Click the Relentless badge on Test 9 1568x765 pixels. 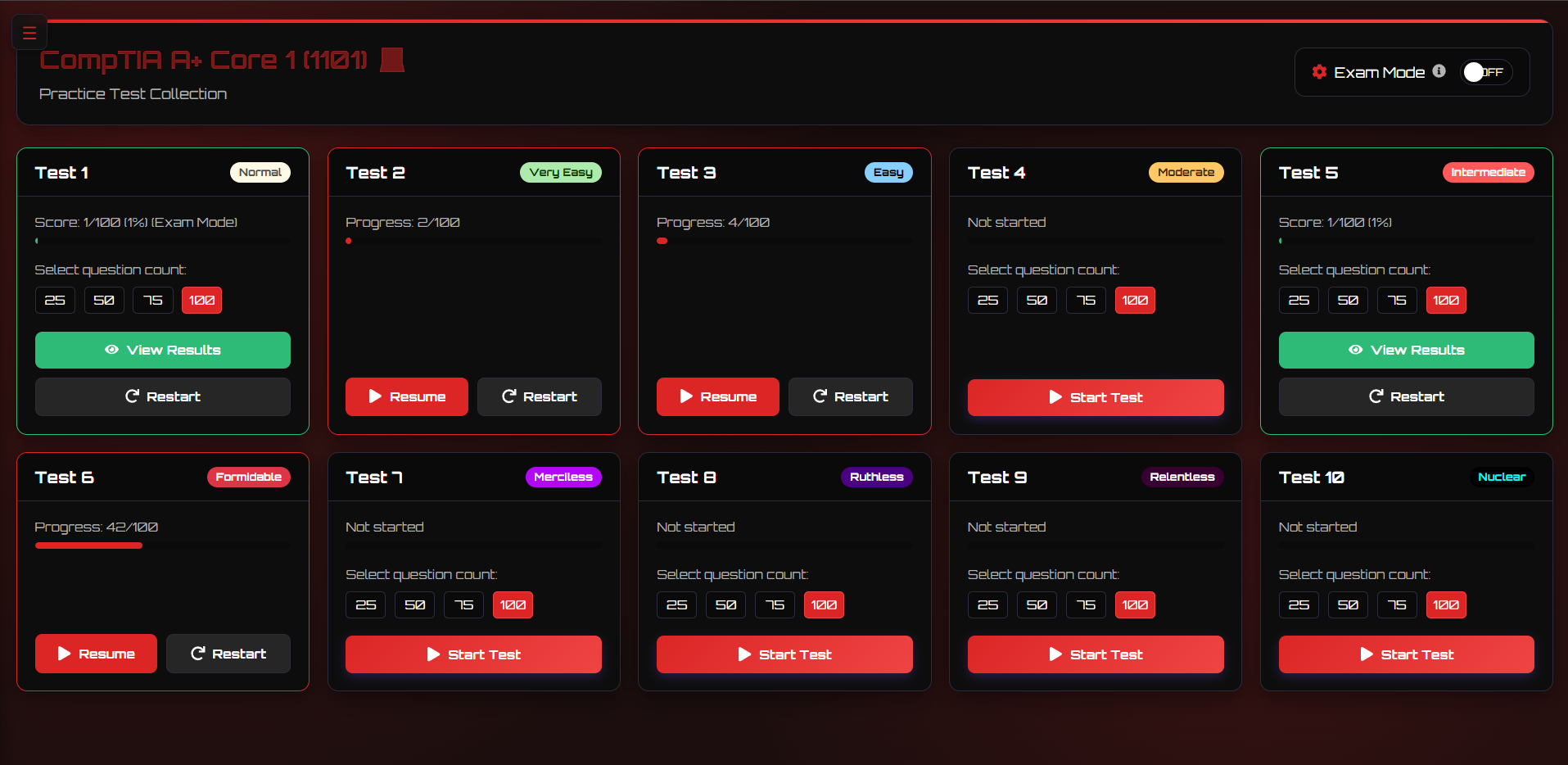pyautogui.click(x=1182, y=477)
